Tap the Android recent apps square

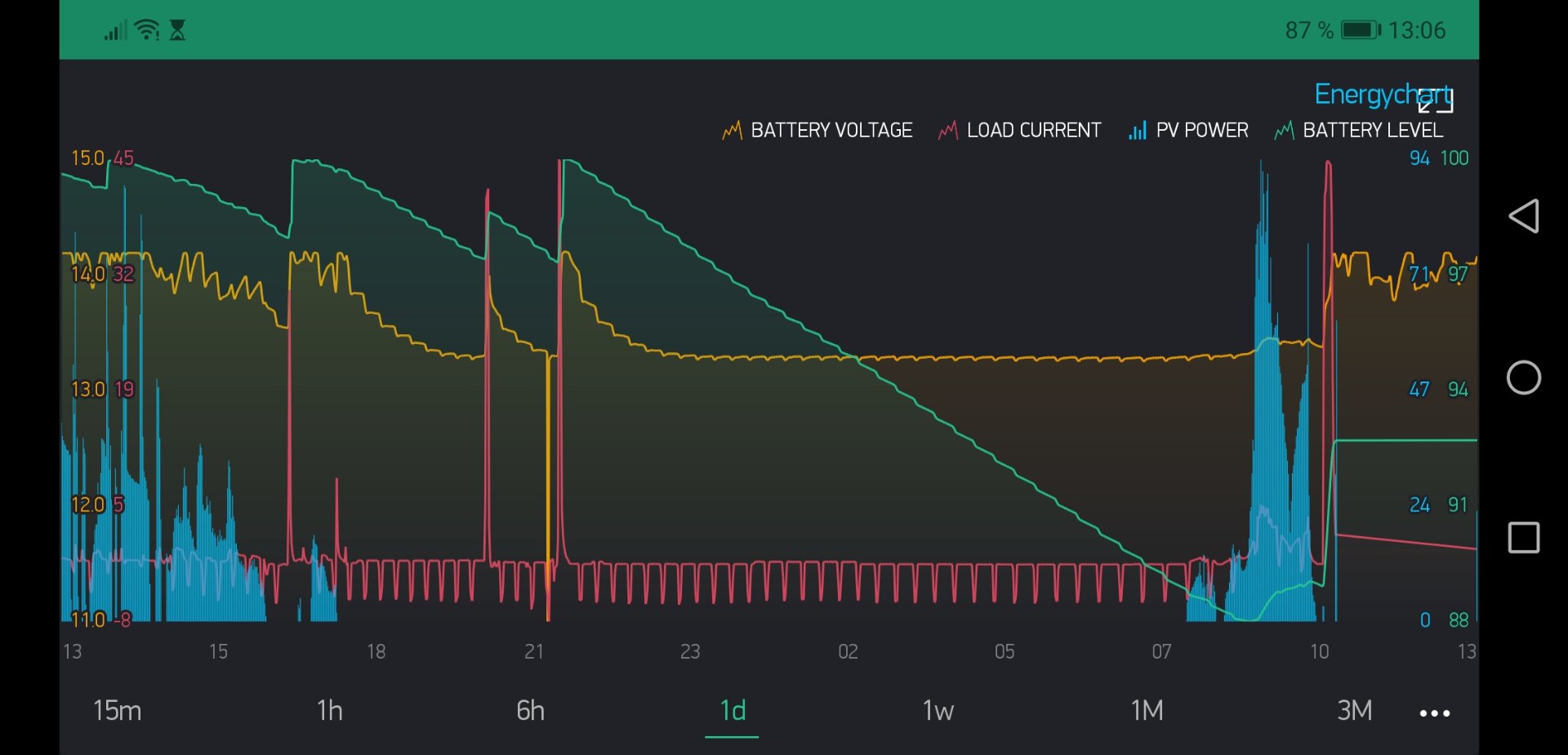(x=1524, y=538)
